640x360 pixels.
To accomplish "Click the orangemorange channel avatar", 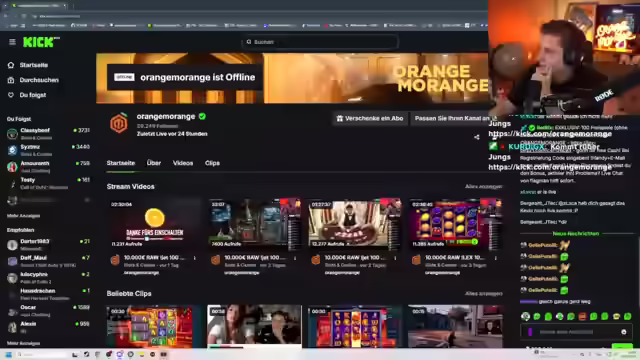I will click(x=119, y=124).
